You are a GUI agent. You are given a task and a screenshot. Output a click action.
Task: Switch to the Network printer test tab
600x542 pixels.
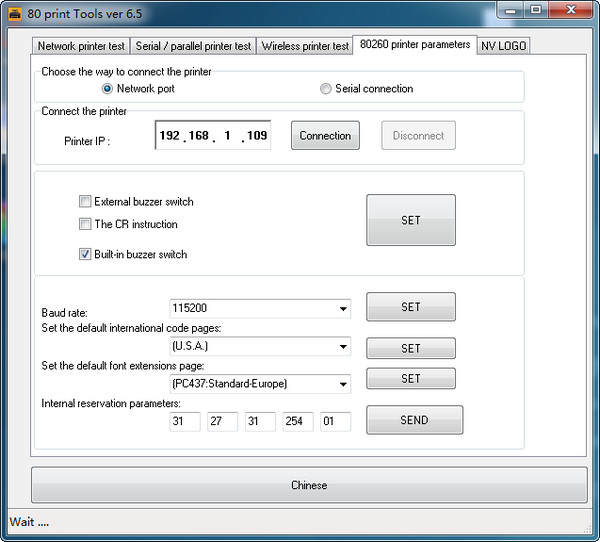[81, 46]
